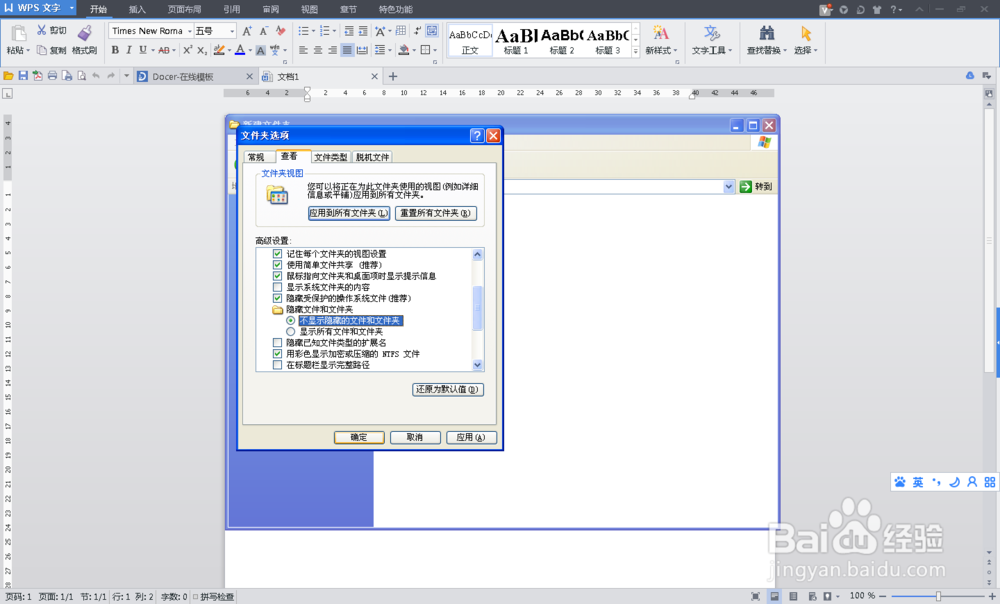Open font color dropdown arrow
The width and height of the screenshot is (1000, 604).
pos(250,50)
